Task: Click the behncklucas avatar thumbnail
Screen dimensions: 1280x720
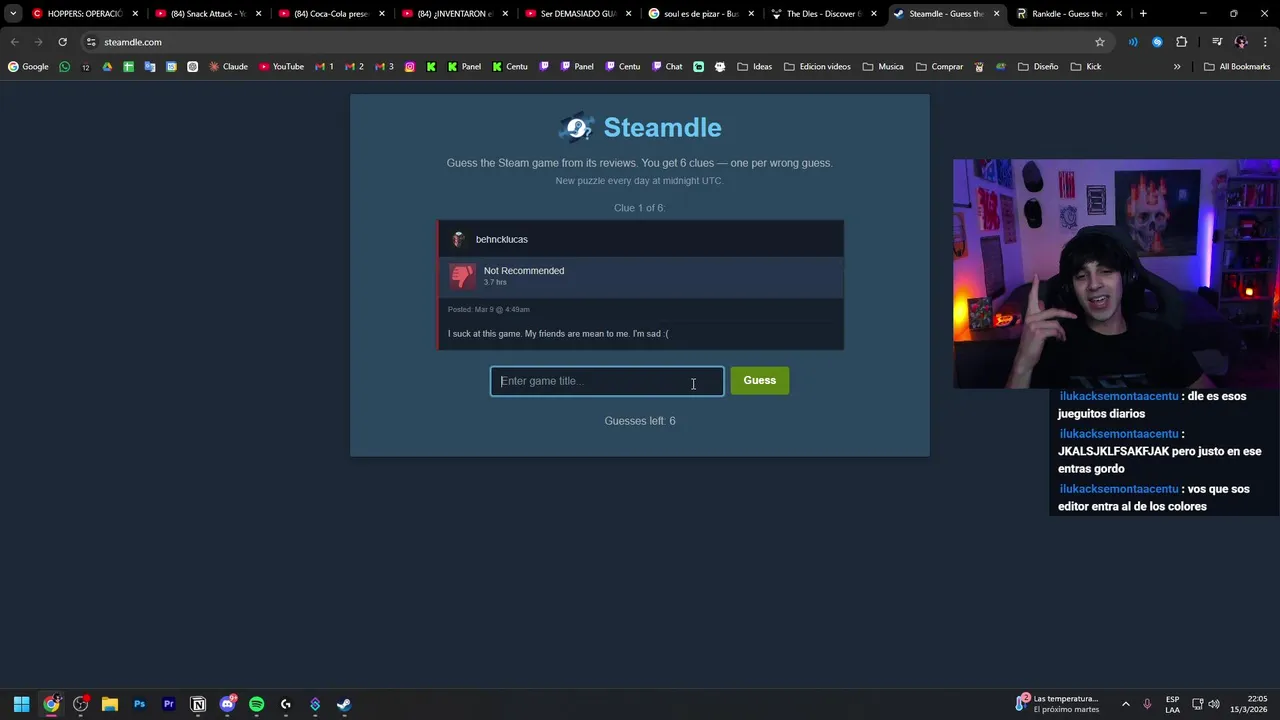Action: click(458, 239)
